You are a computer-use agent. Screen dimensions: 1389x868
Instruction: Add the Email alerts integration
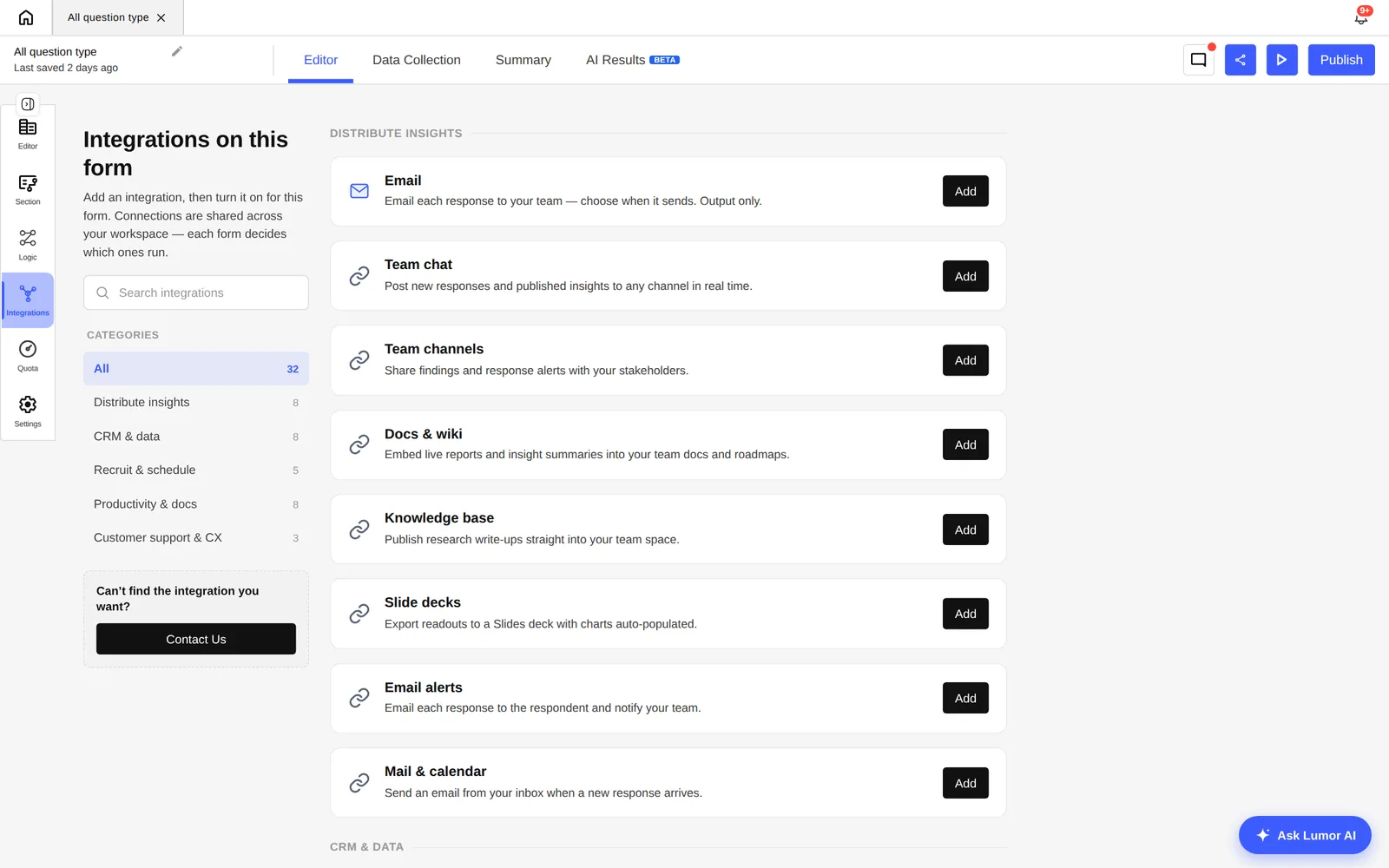[x=965, y=698]
